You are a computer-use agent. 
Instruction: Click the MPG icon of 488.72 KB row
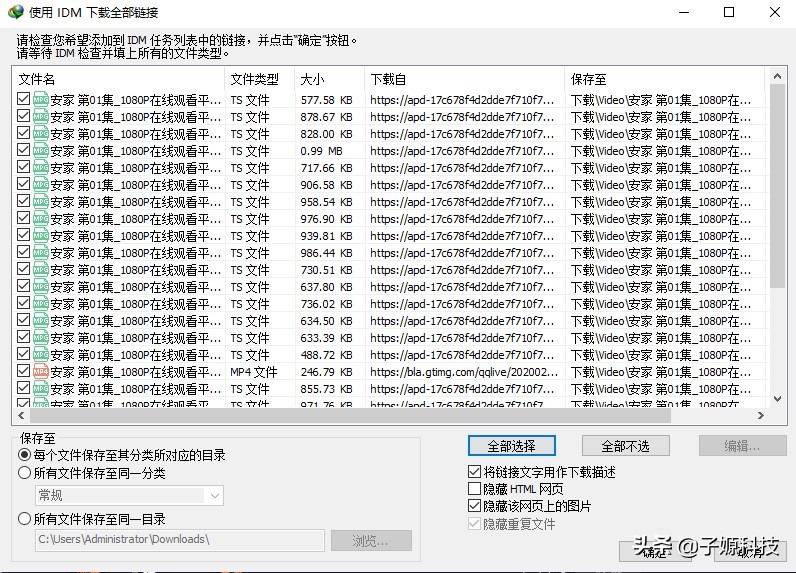click(41, 354)
